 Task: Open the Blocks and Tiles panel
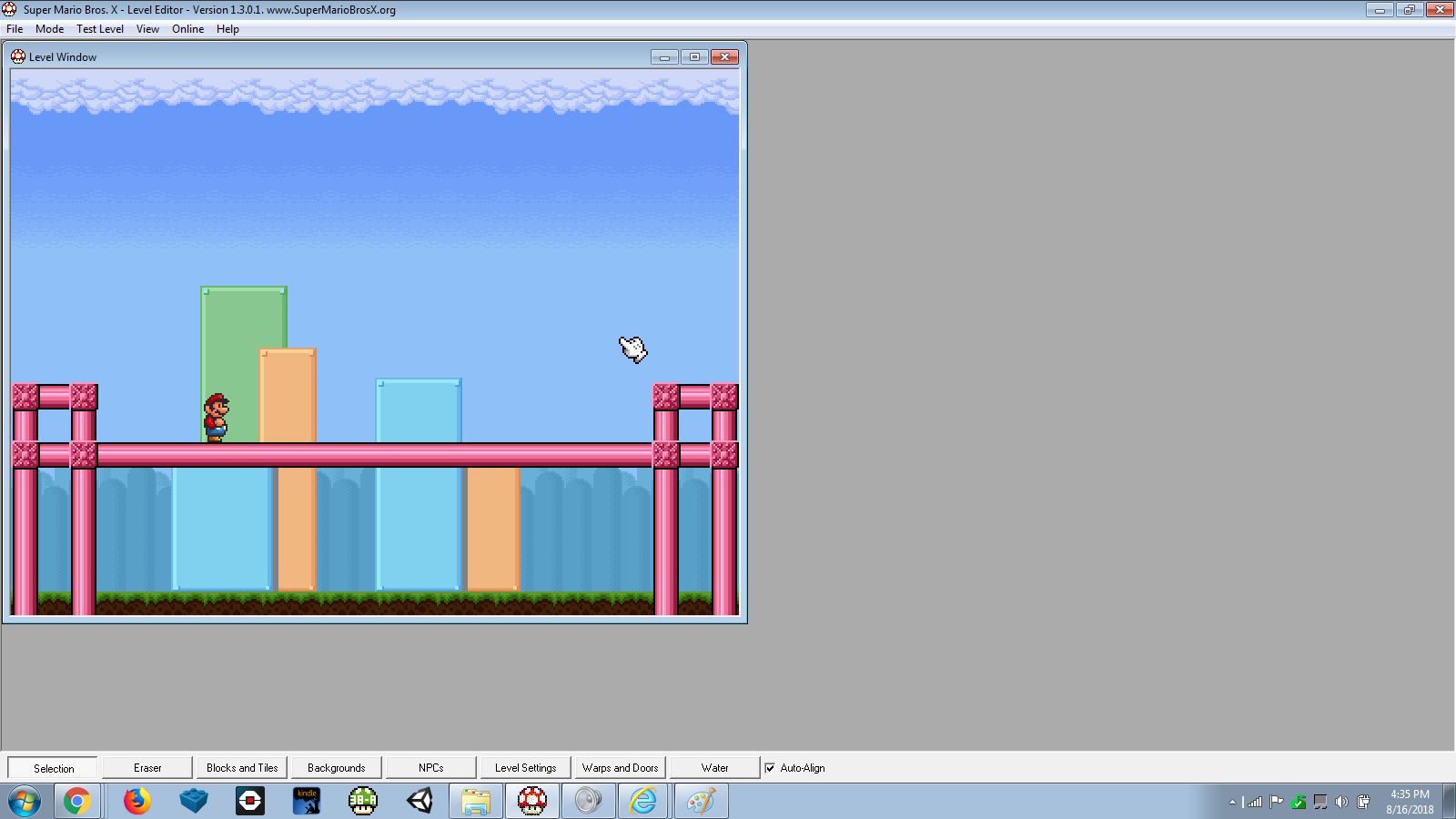tap(242, 768)
